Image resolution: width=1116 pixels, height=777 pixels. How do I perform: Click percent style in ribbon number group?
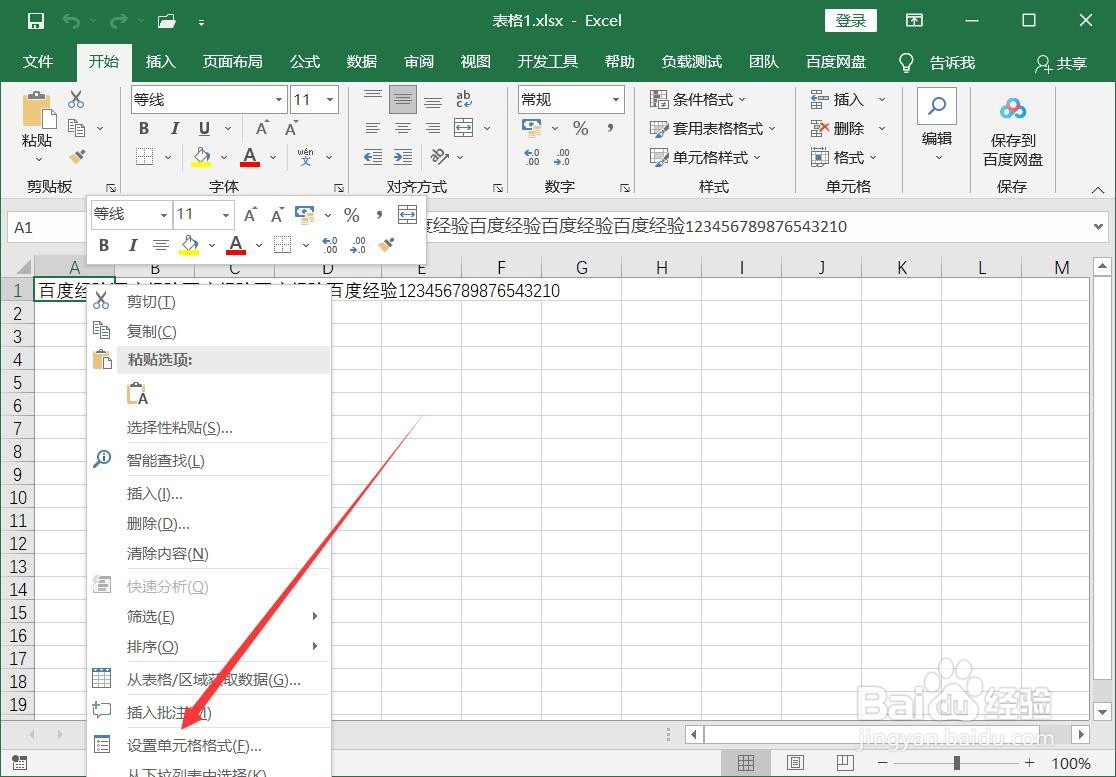[581, 128]
